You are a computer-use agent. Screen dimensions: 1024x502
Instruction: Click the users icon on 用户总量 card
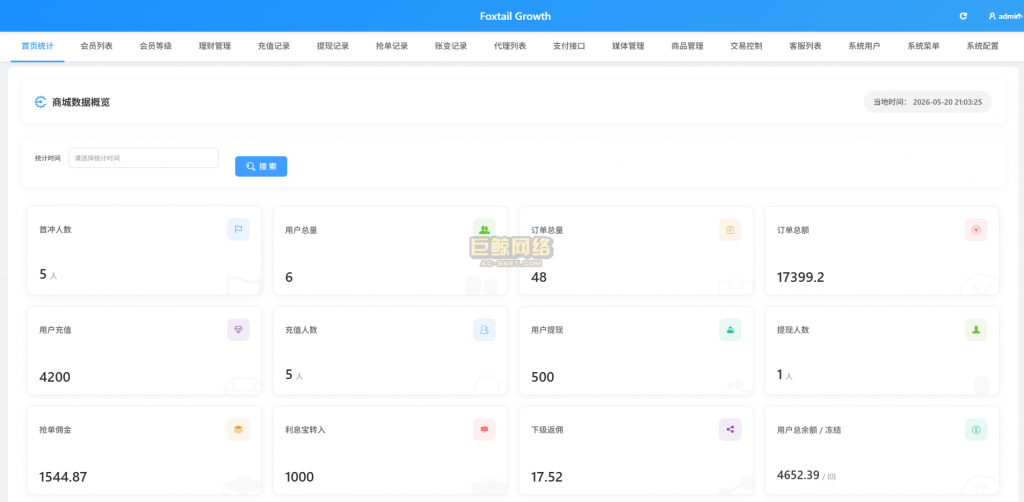[484, 230]
